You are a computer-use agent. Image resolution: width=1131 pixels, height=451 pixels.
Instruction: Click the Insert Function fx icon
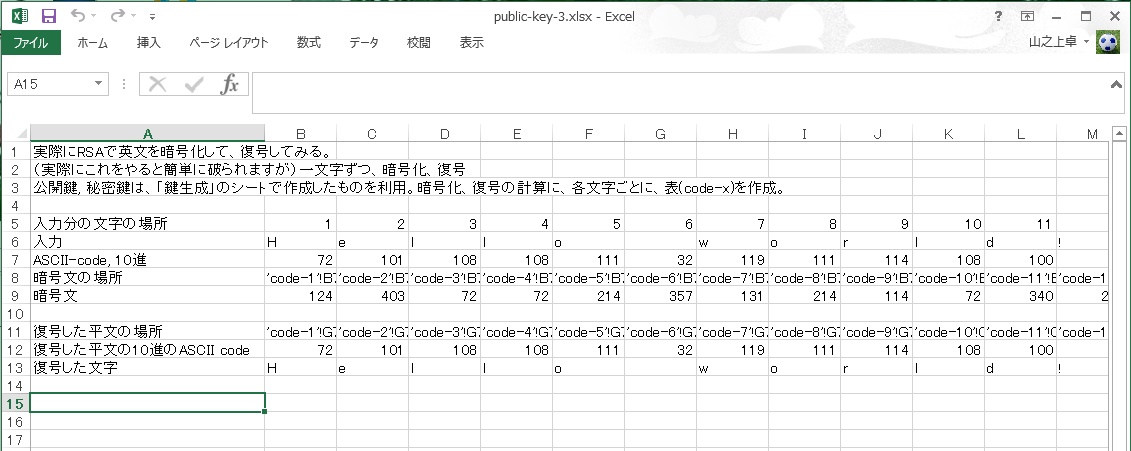coord(229,84)
